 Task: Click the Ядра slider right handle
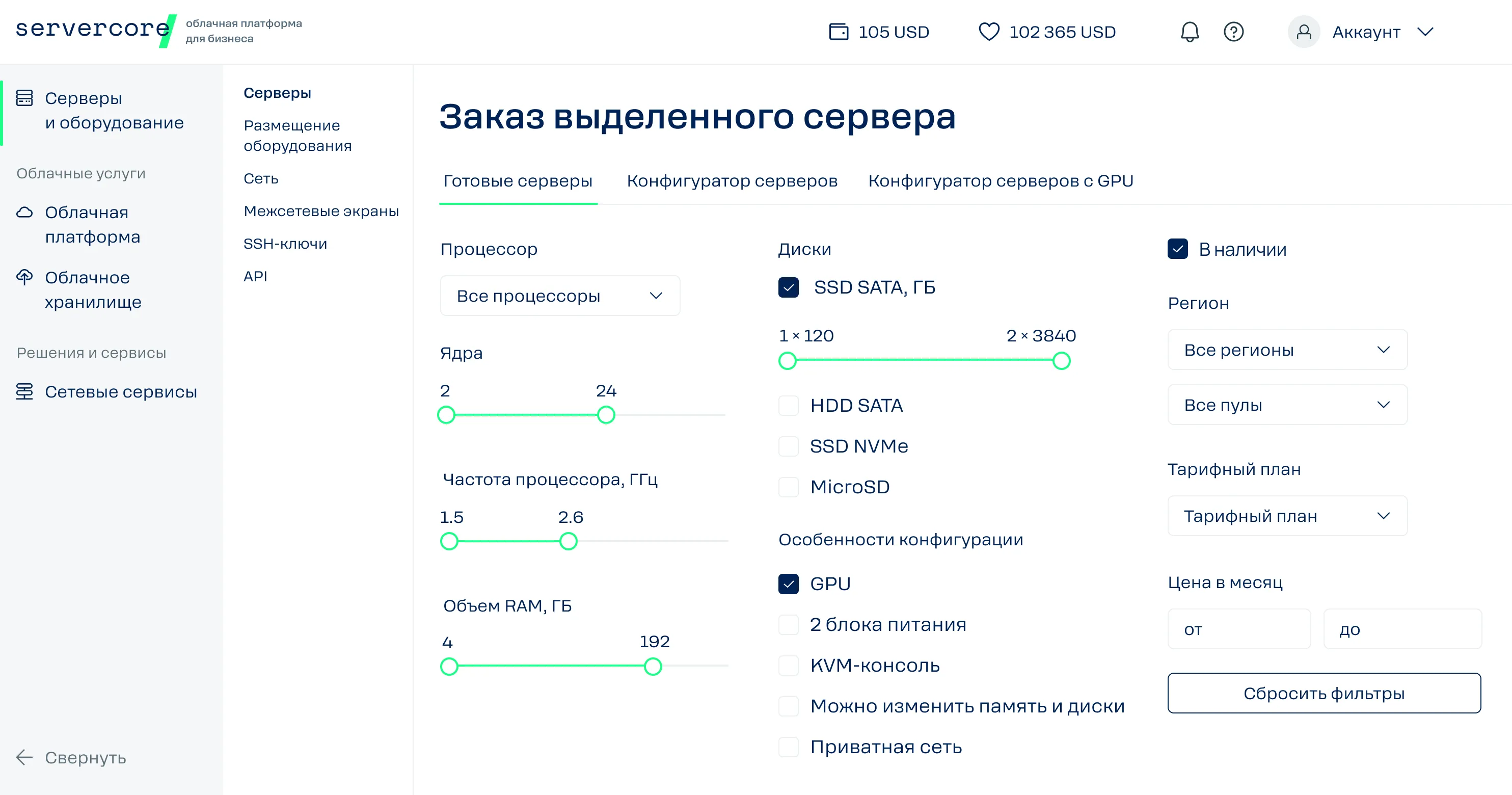pos(606,415)
